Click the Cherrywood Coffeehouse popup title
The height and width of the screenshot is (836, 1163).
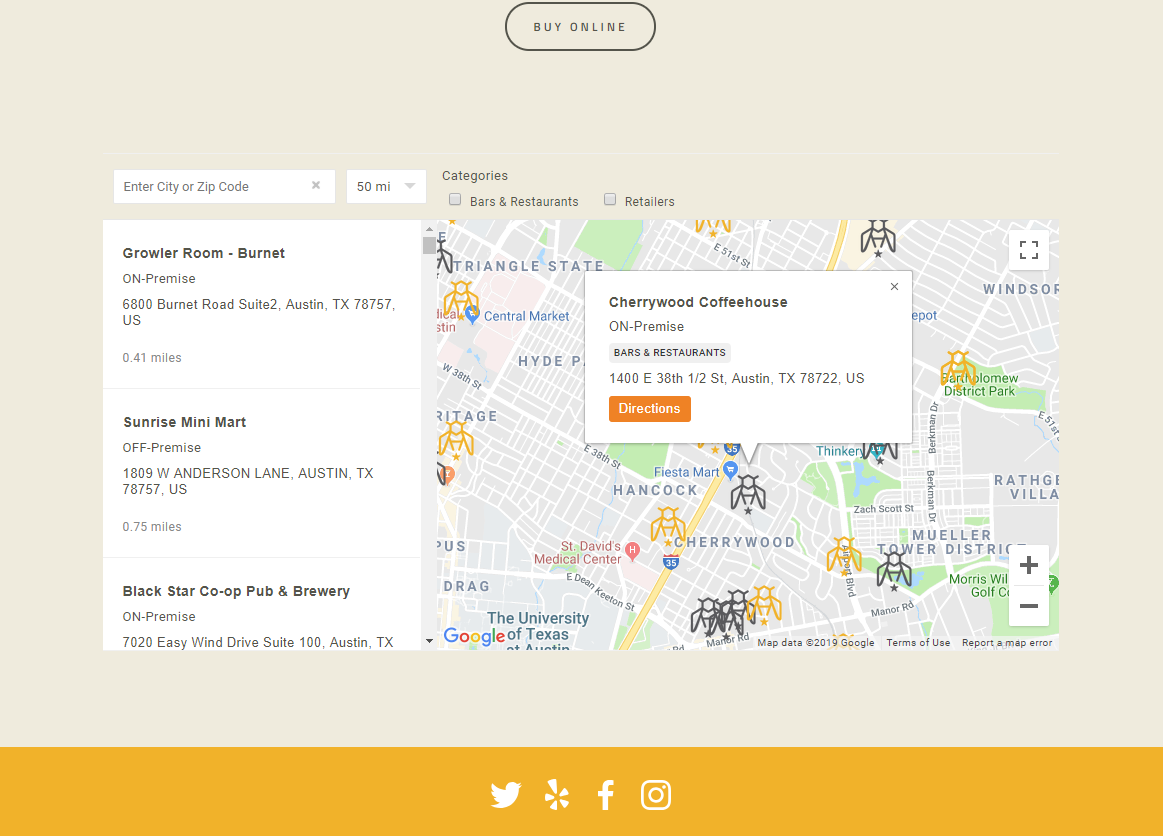point(698,302)
